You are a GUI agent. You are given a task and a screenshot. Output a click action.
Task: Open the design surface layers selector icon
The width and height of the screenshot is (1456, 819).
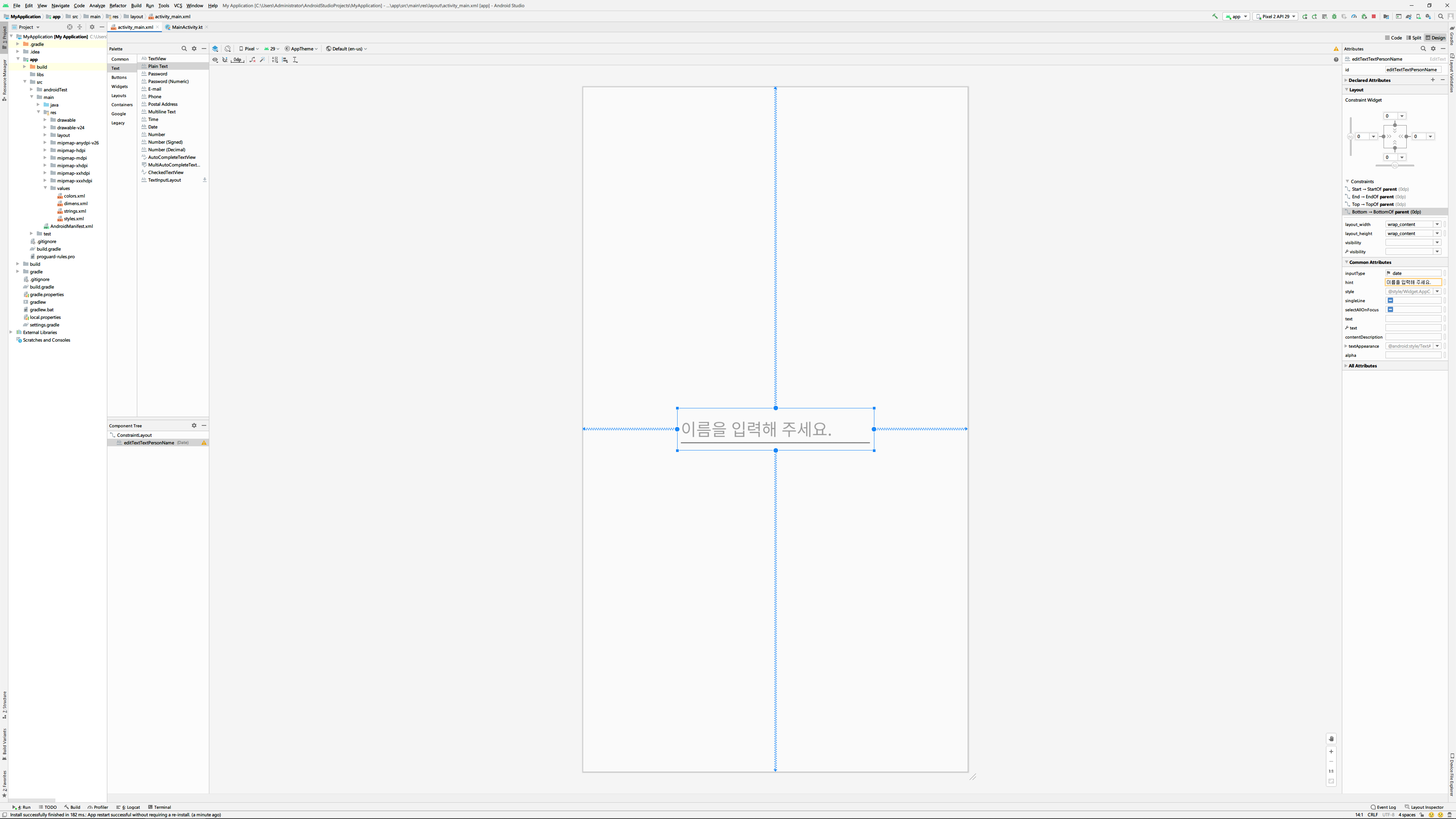pos(215,49)
